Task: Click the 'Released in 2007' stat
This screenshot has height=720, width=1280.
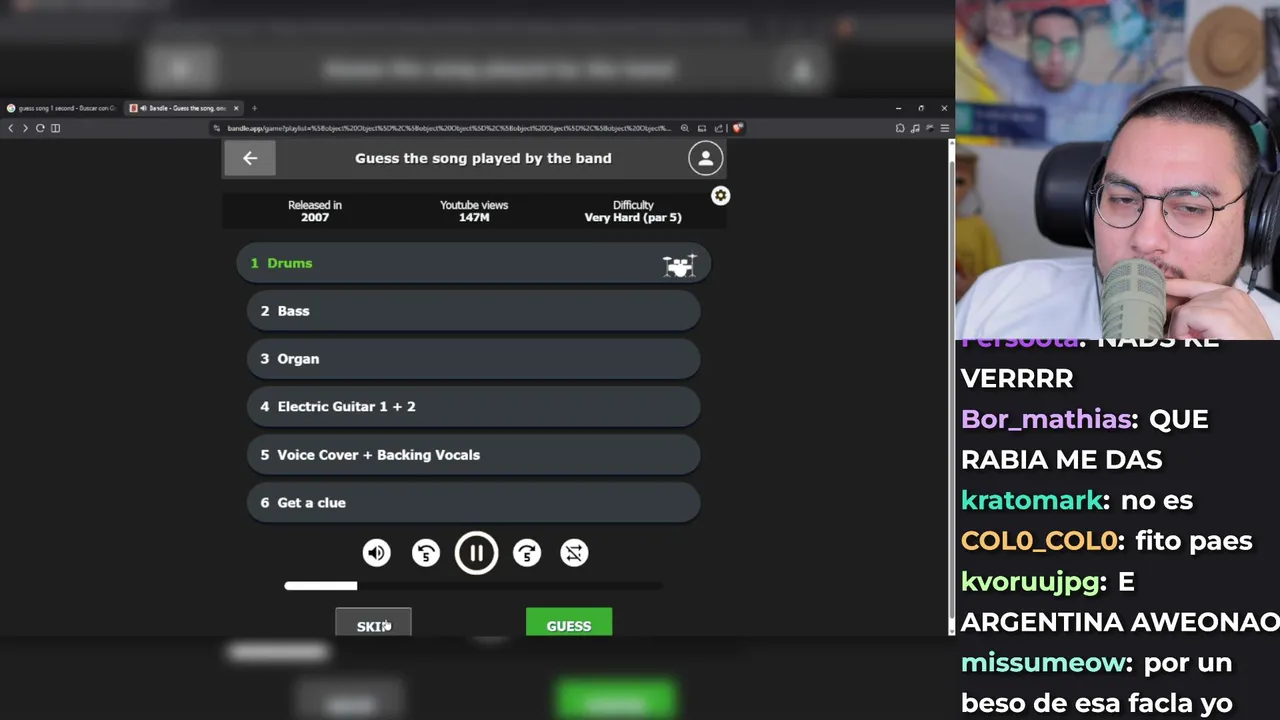Action: [x=315, y=211]
